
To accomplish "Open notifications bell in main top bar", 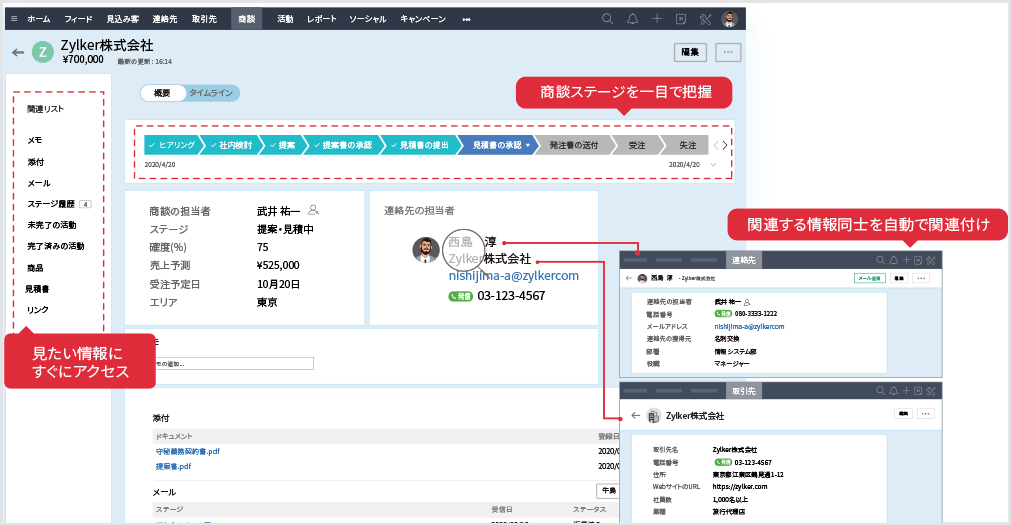I will (633, 19).
